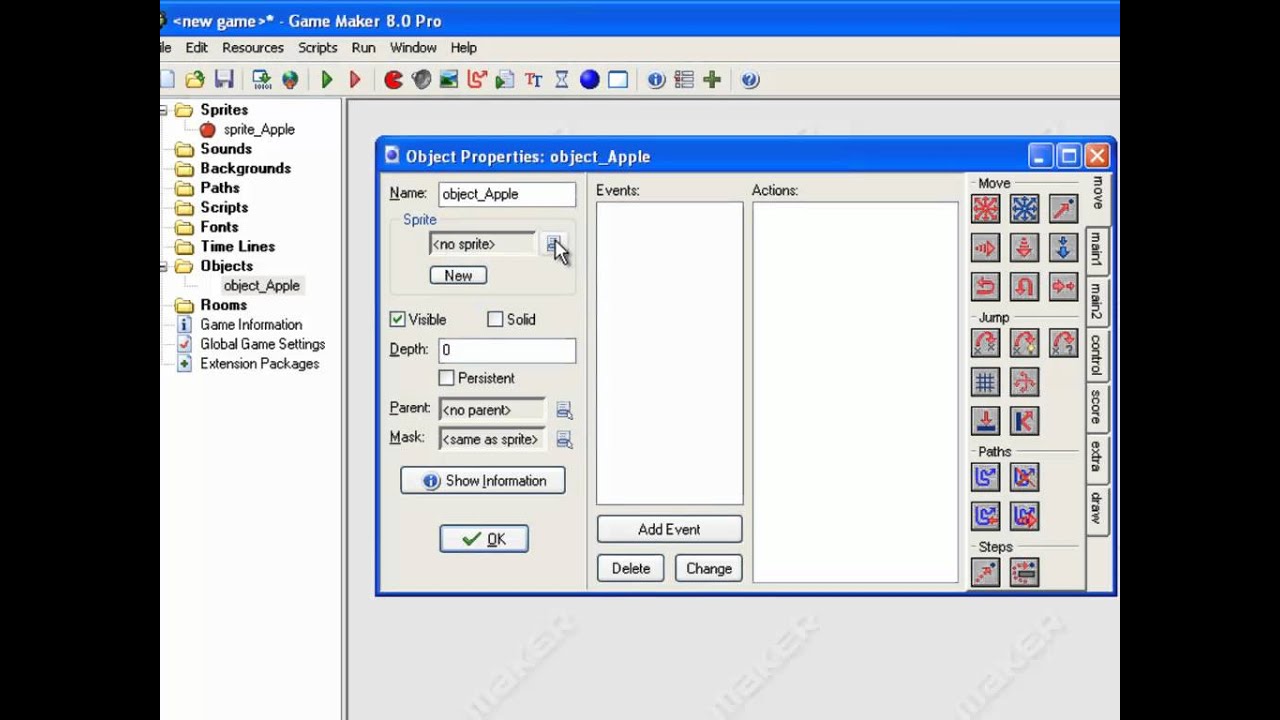Focus the Depth input field
The image size is (1280, 720).
[507, 350]
